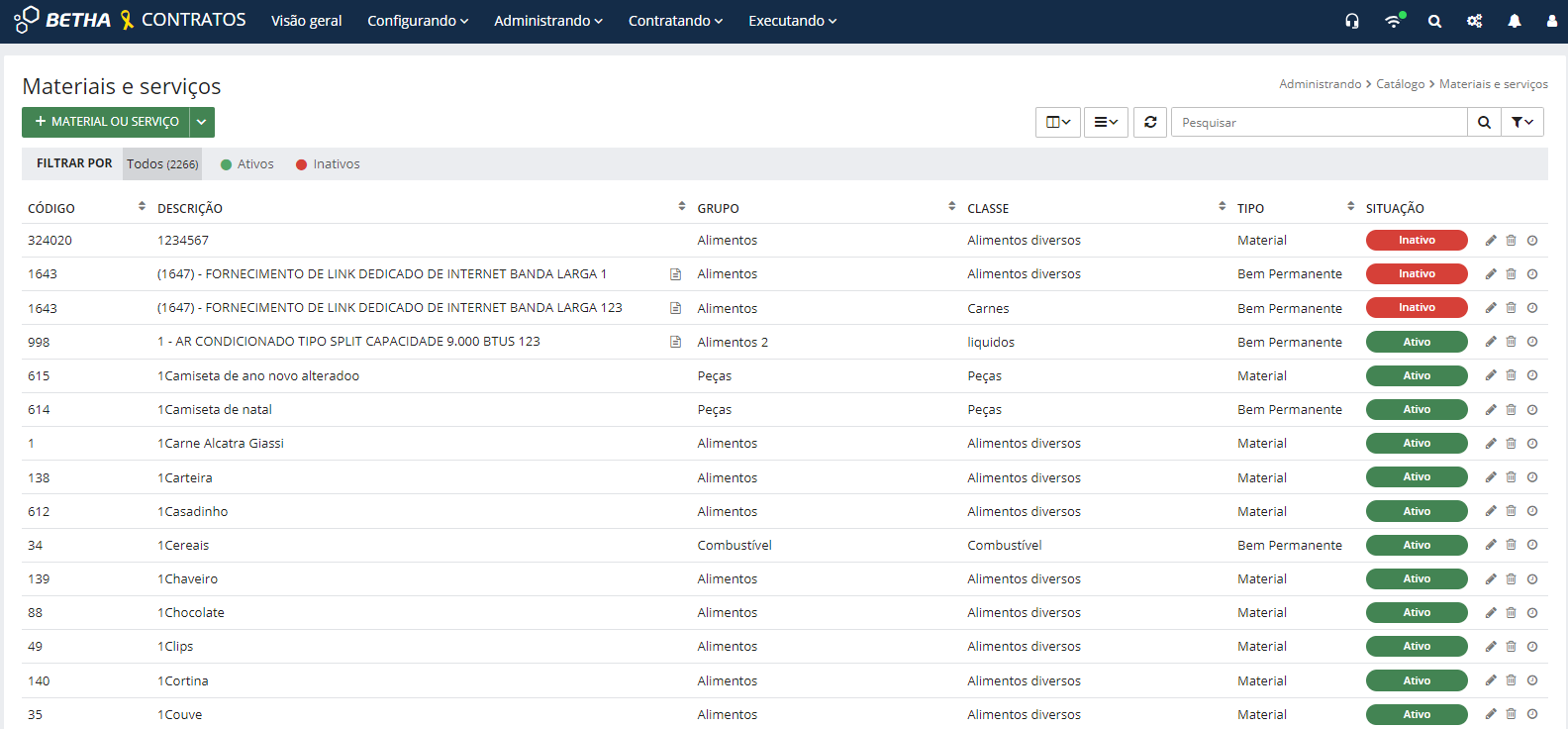
Task: Add new Material ou Serviço
Action: (106, 122)
